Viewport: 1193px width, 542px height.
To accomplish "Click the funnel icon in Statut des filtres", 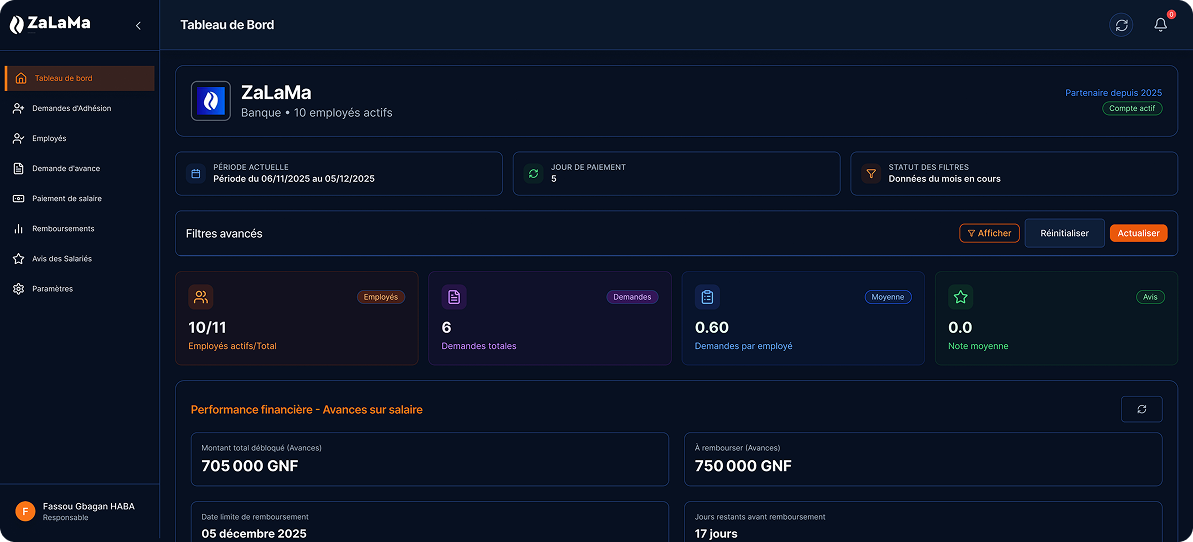I will tap(870, 174).
